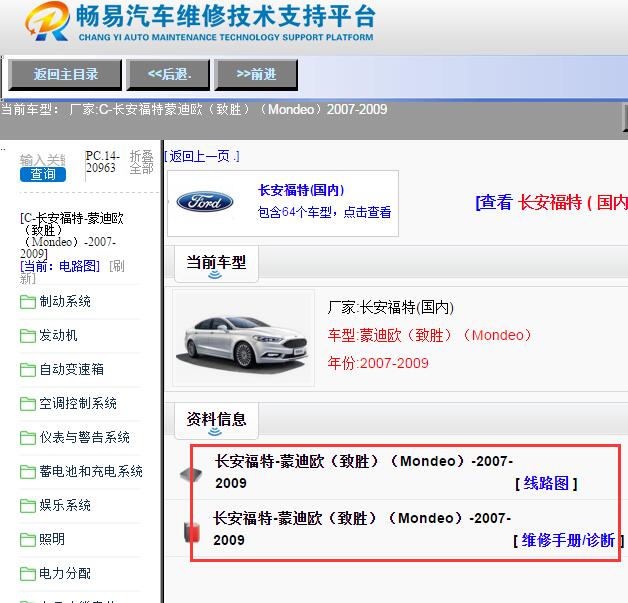
Task: Open the 制动系统 folder icon
Action: pos(28,302)
